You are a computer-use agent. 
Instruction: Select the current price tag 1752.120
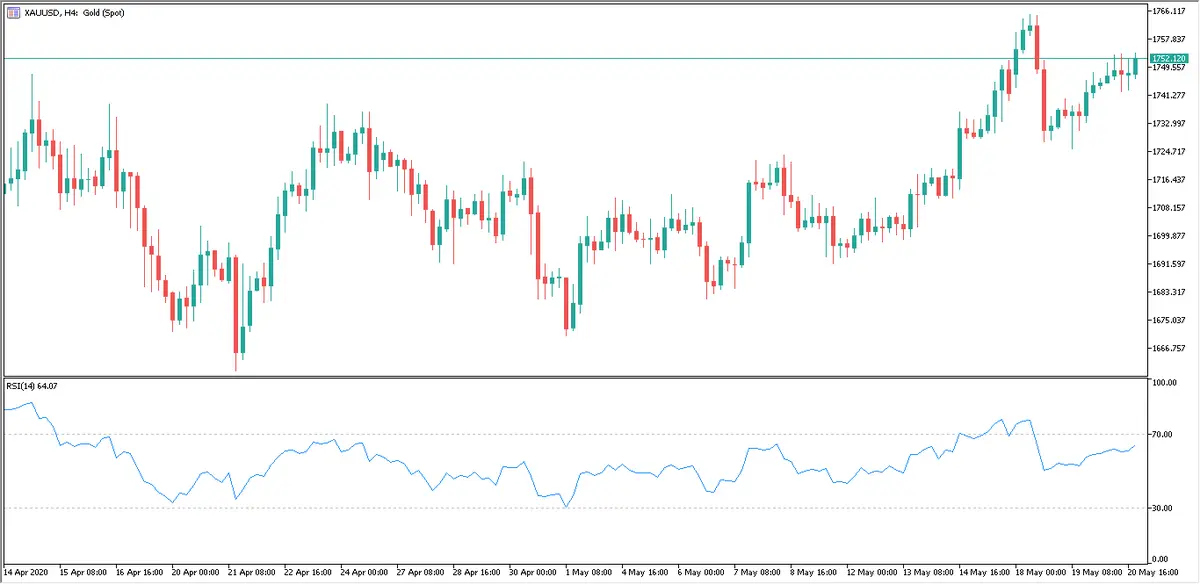[1168, 59]
